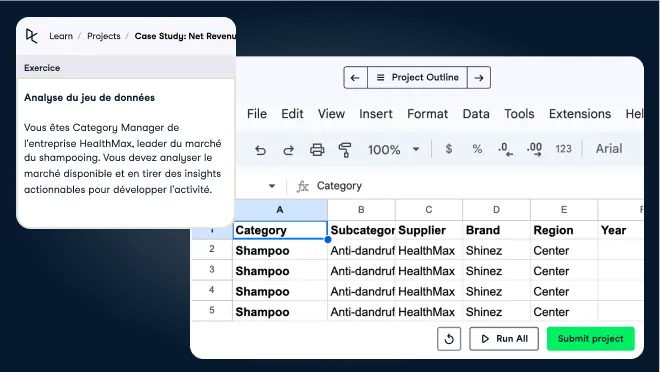Select the Category cell A1
This screenshot has height=372, width=660.
[x=280, y=230]
